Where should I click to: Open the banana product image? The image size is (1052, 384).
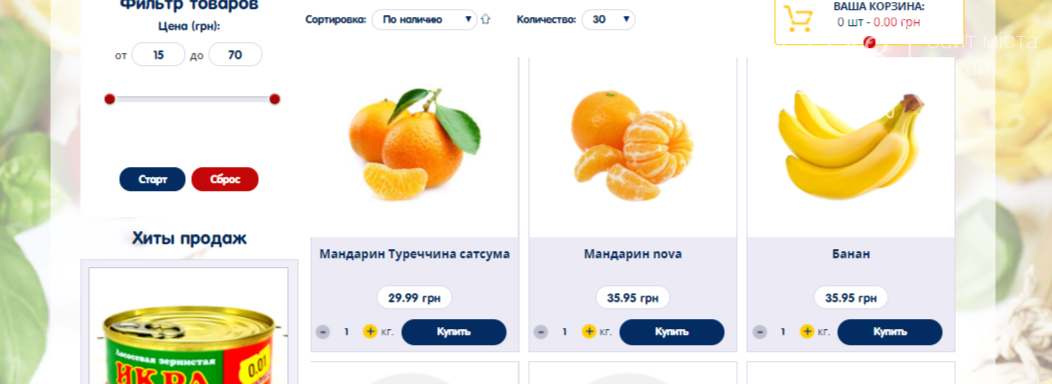point(851,146)
